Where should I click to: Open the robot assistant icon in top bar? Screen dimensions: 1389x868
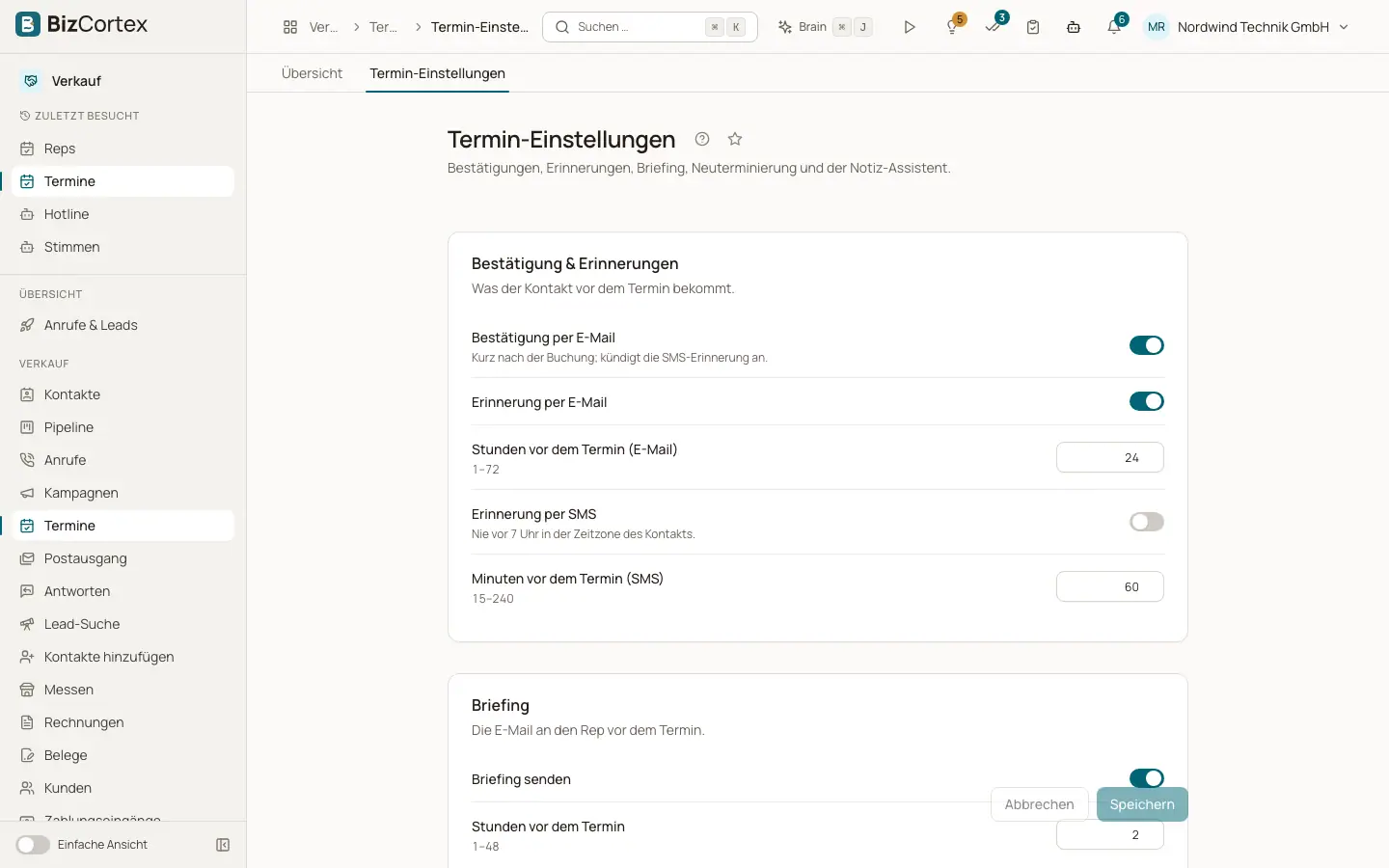(1074, 27)
